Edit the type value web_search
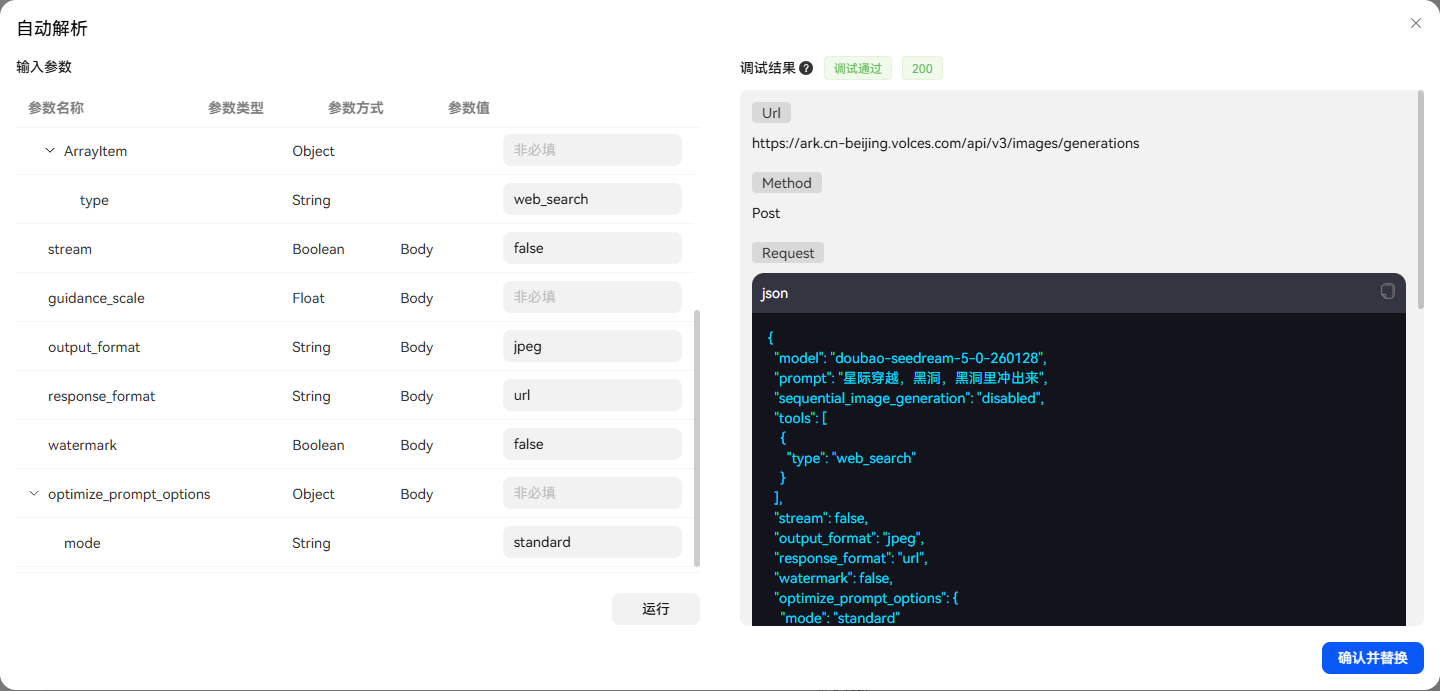 click(592, 199)
